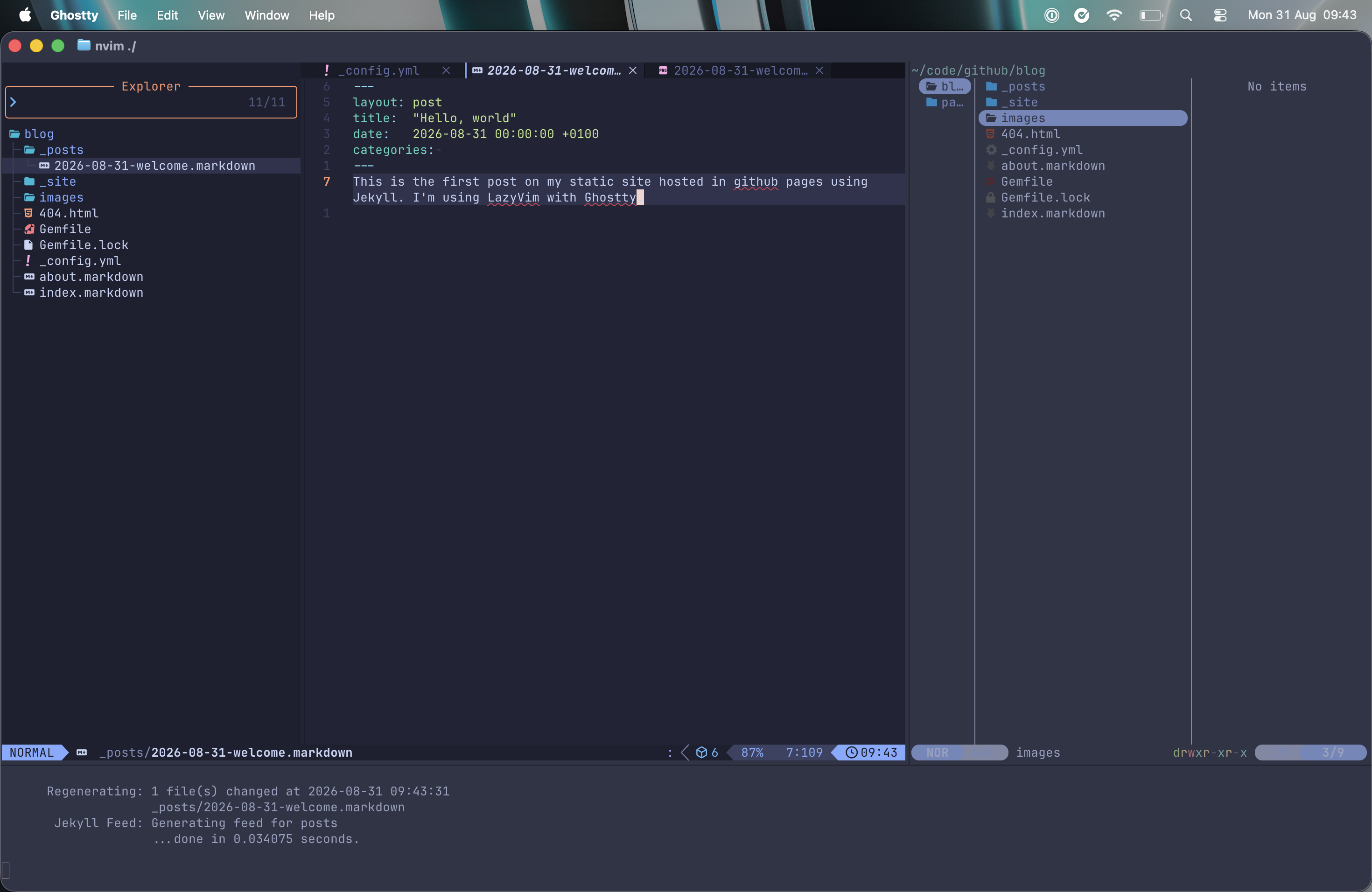Click the lock icon beside Gemfile.lock in the right pane

[990, 198]
